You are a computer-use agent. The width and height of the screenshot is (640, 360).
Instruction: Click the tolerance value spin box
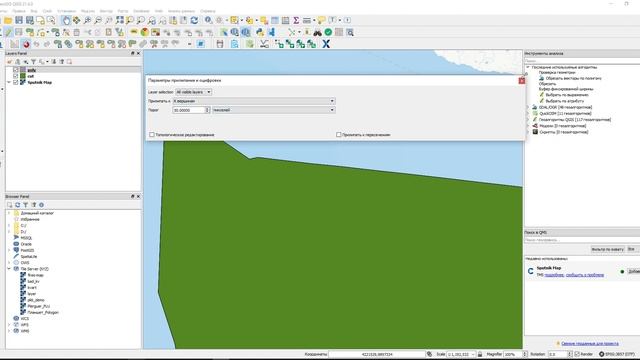191,110
